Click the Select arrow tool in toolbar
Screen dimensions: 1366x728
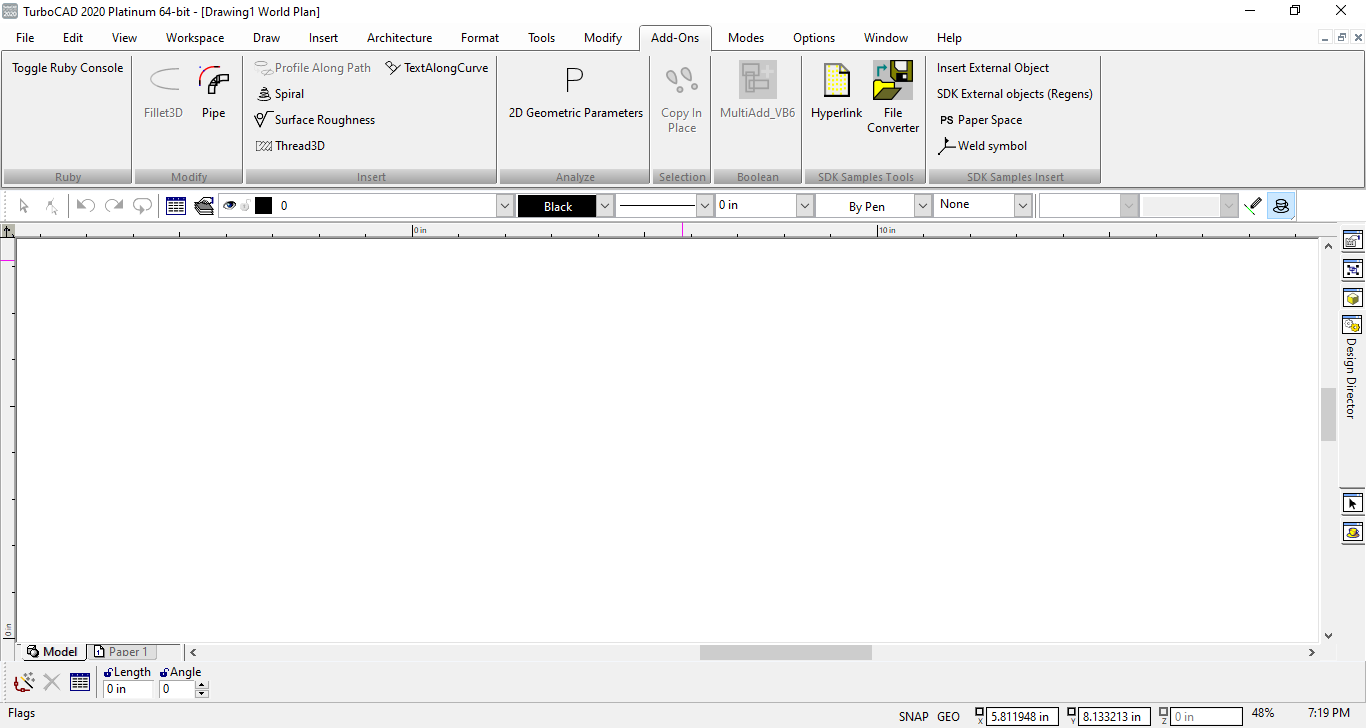(x=24, y=206)
